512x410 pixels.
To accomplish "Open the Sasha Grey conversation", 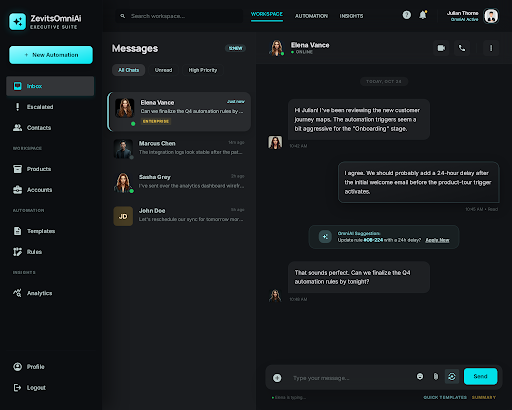I will click(179, 182).
